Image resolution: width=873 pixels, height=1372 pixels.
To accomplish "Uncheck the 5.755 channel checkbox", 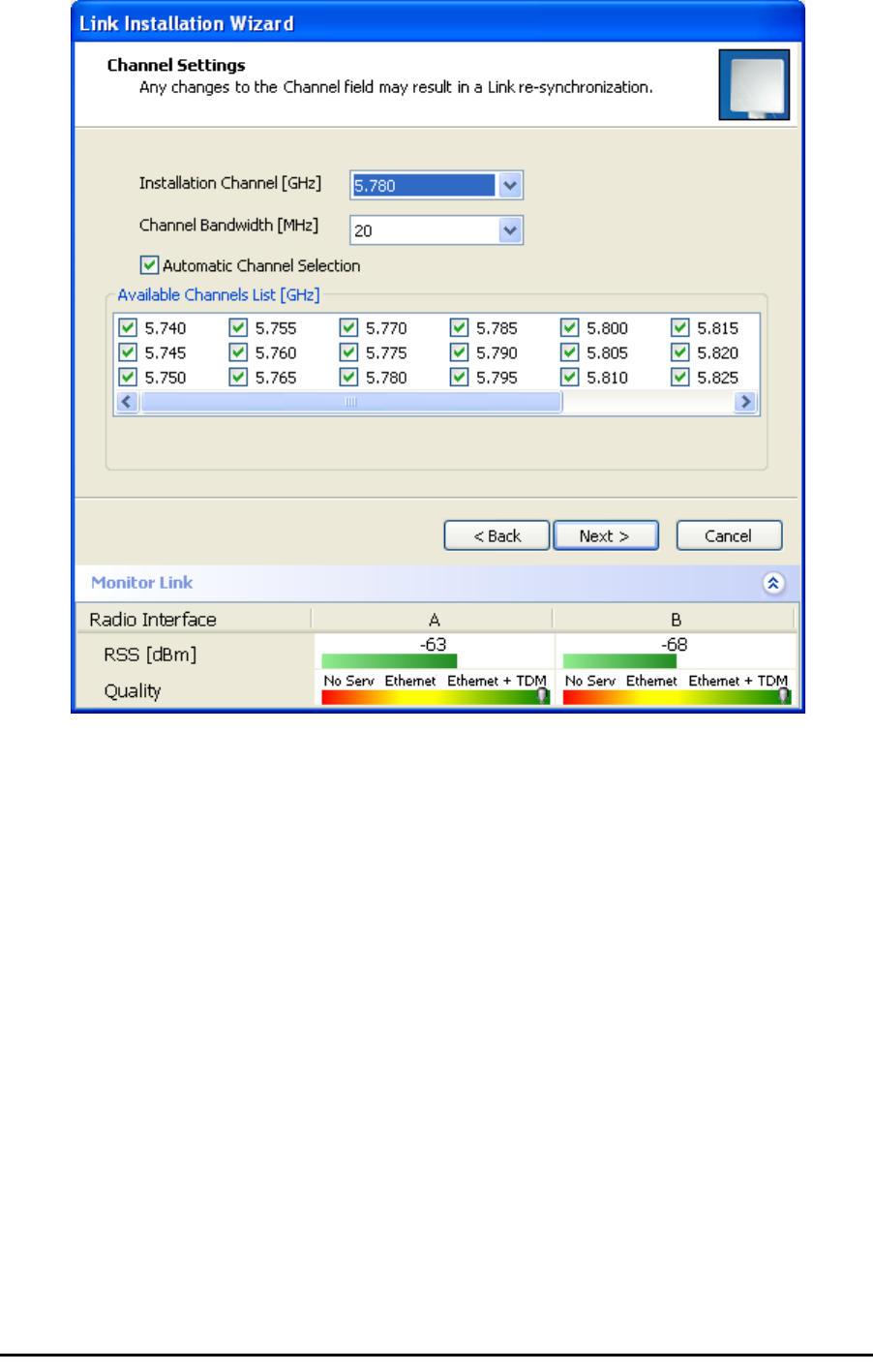I will click(238, 328).
